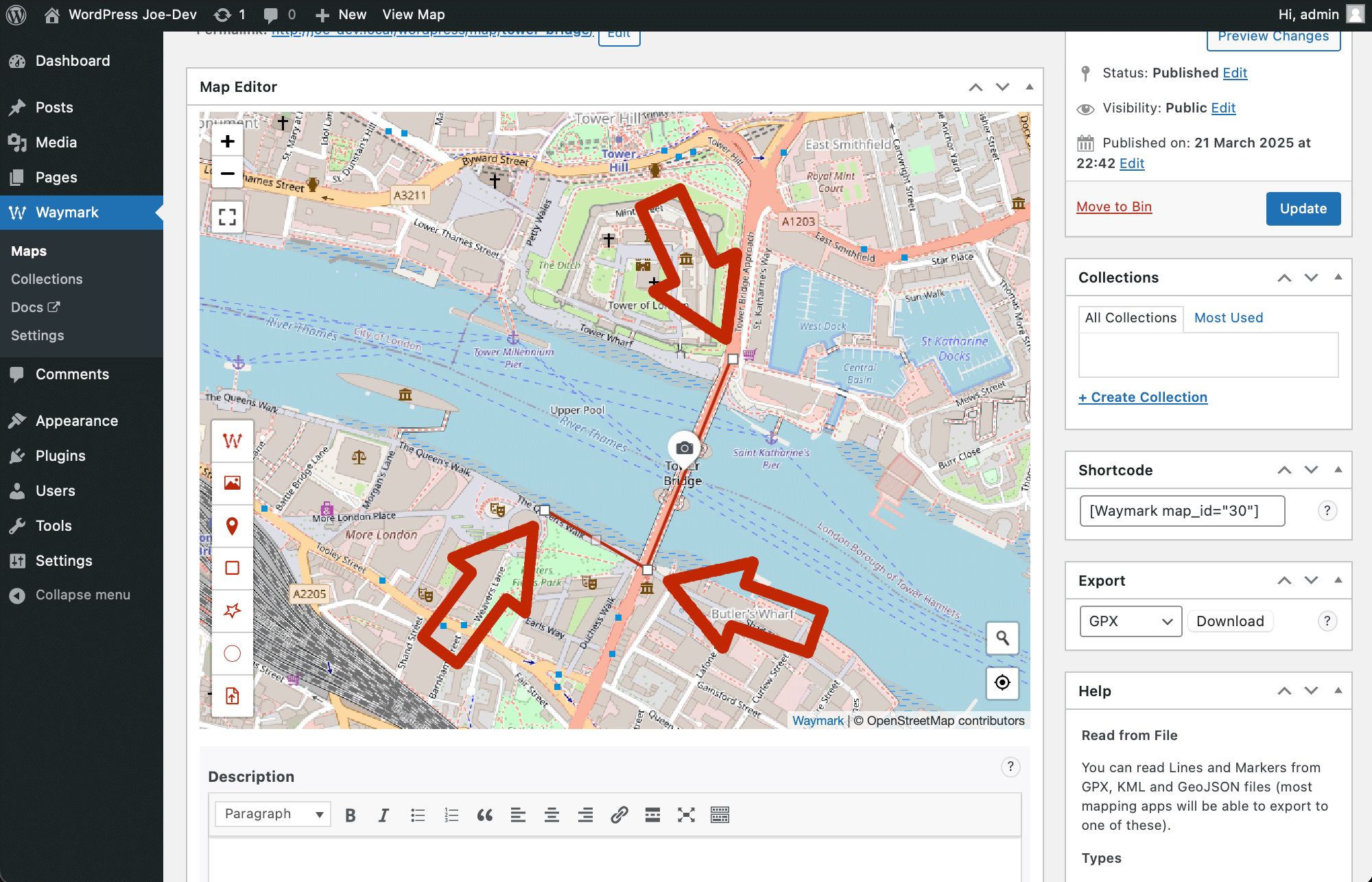Viewport: 1372px width, 882px height.
Task: Select the draw rectangle tool
Action: click(x=232, y=568)
